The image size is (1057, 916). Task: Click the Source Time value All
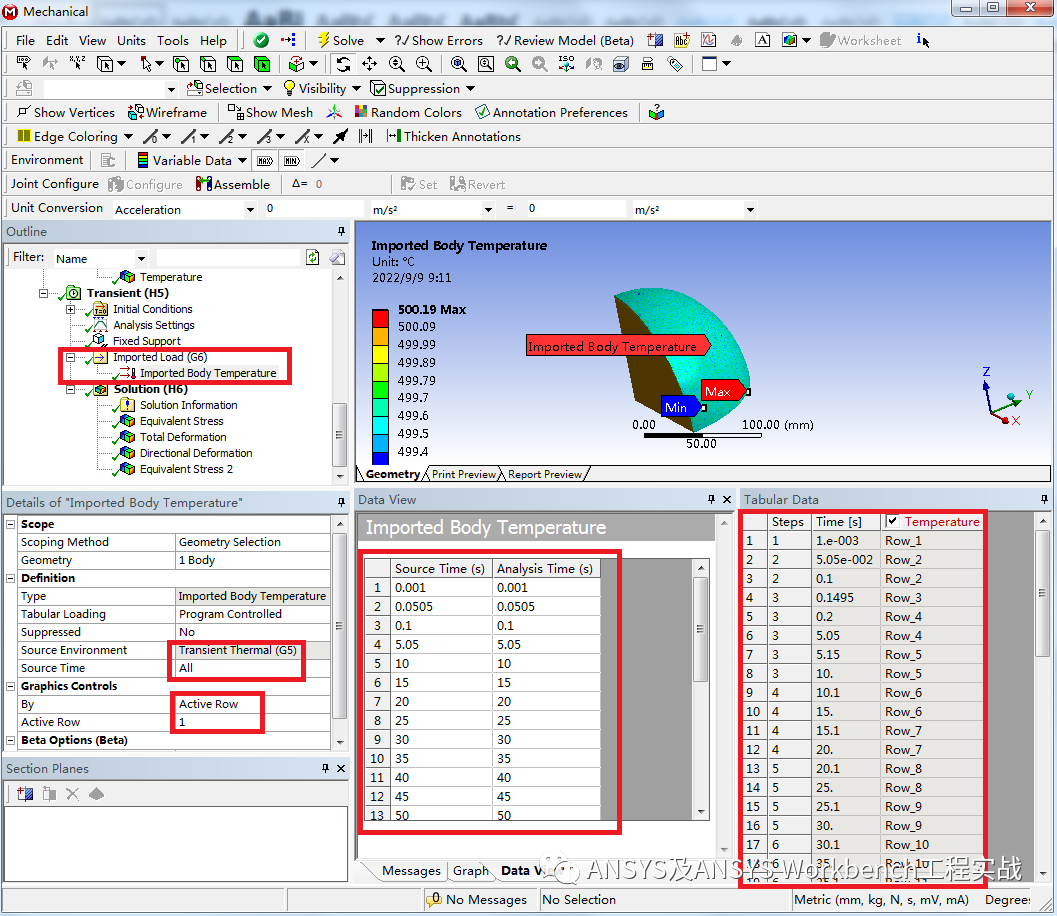tap(253, 668)
